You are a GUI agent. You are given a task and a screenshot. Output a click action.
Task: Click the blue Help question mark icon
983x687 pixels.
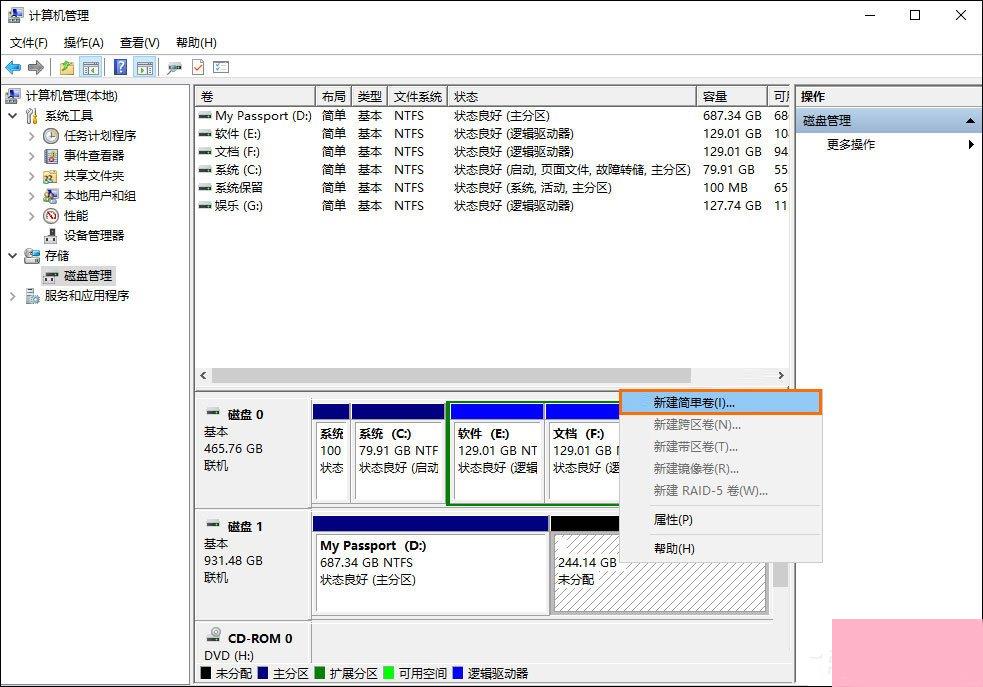(120, 67)
